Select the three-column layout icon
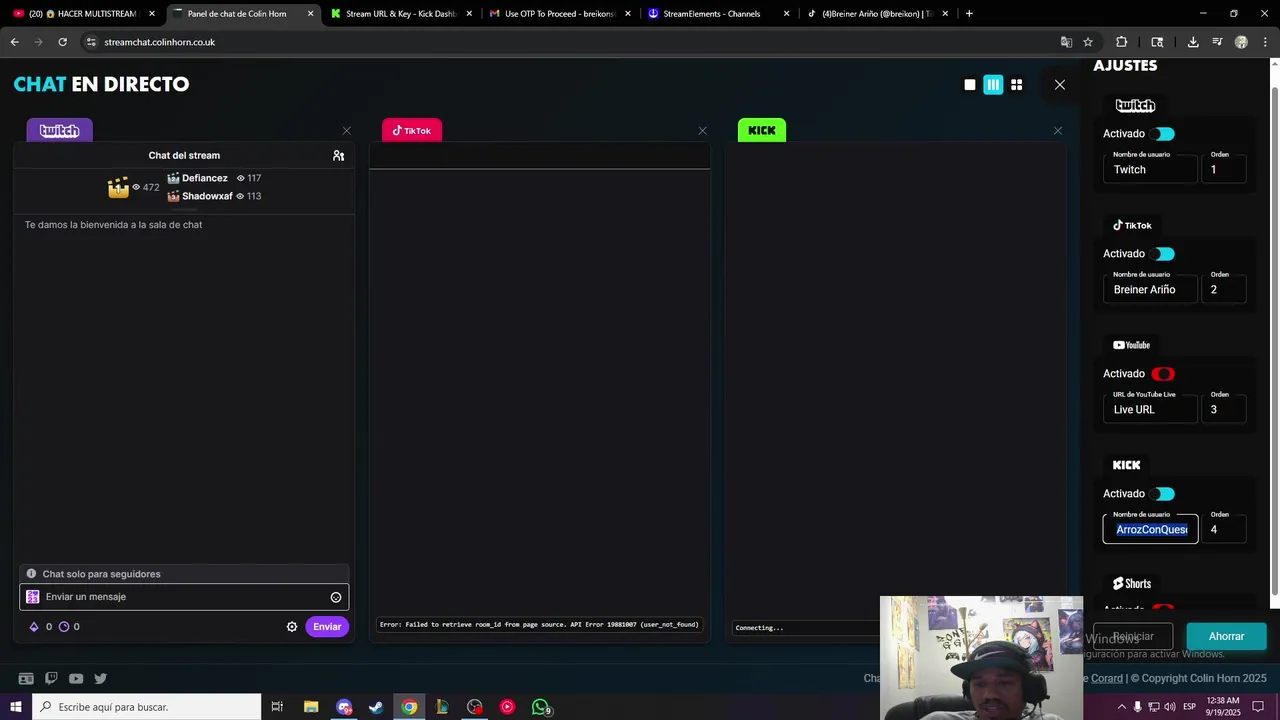 tap(993, 85)
